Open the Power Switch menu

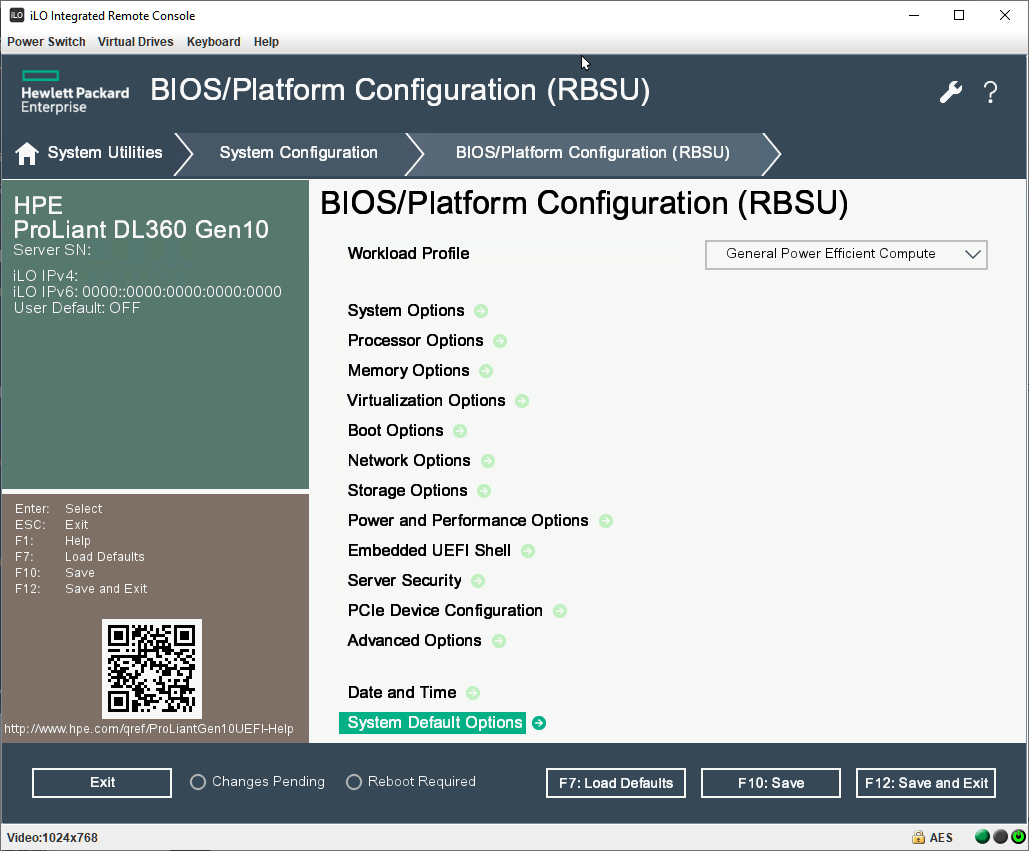click(47, 42)
